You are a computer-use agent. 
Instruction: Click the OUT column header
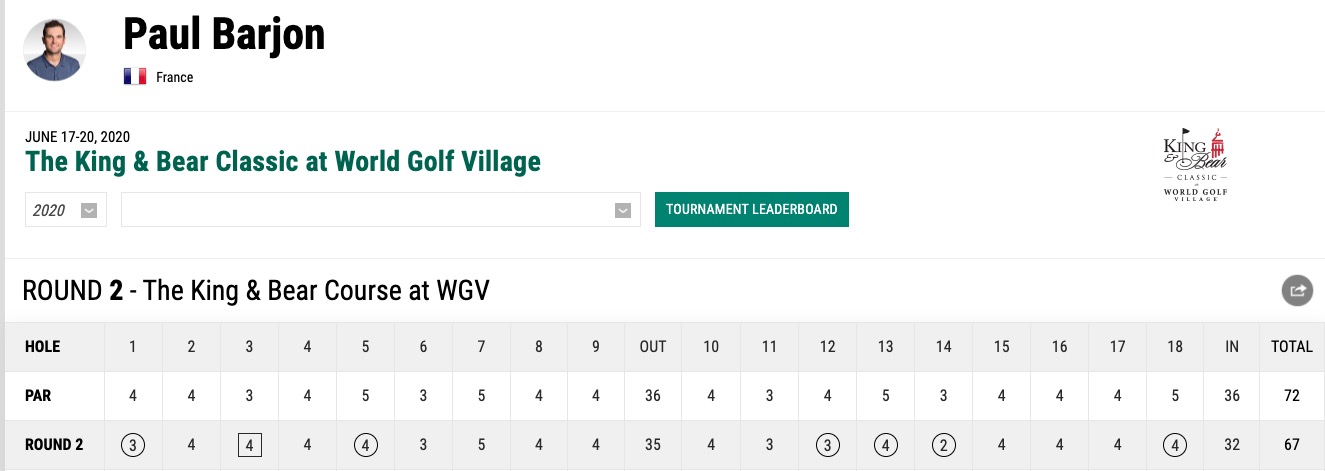pyautogui.click(x=653, y=347)
